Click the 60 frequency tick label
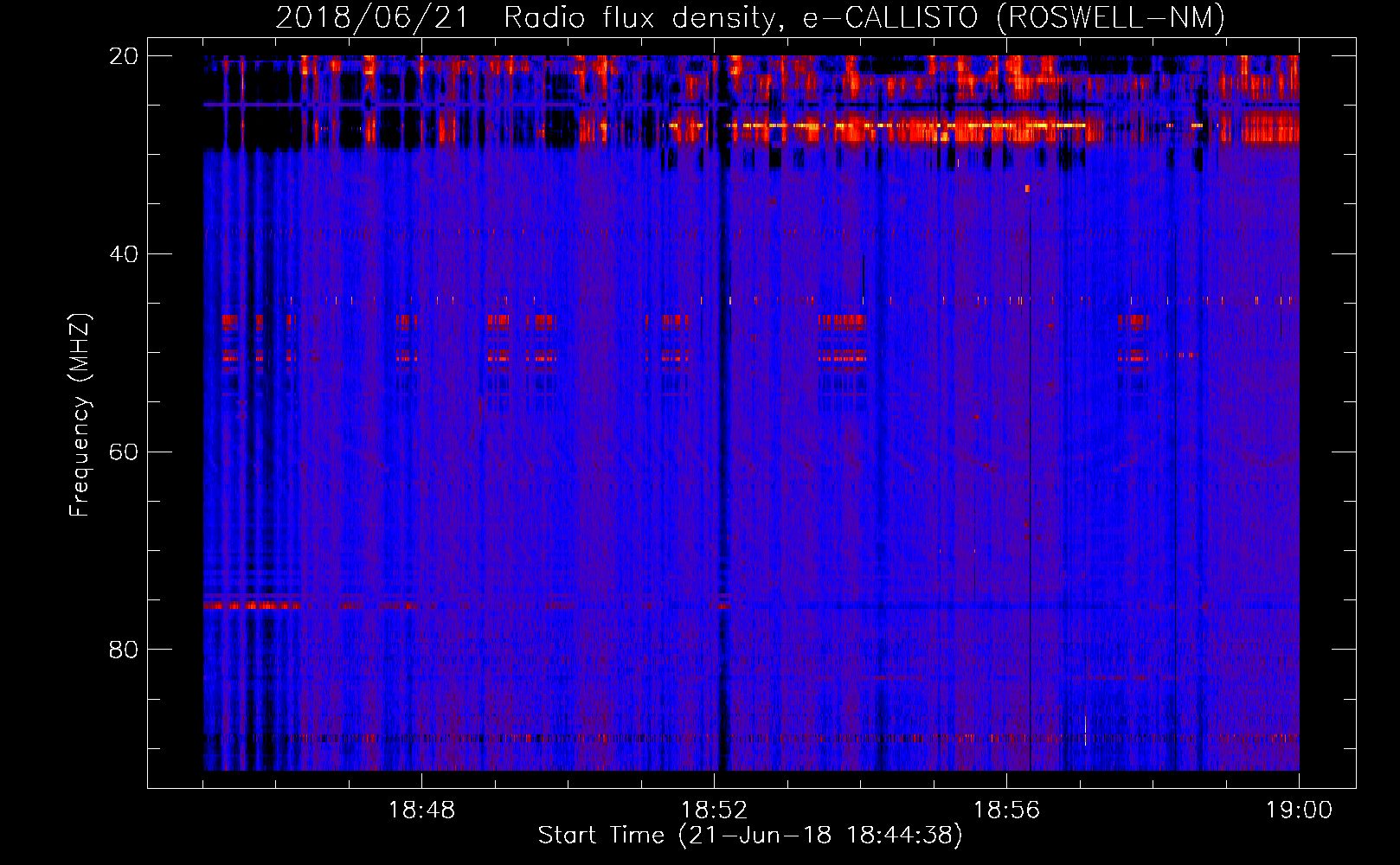Screen dimensions: 1400x865 124,452
